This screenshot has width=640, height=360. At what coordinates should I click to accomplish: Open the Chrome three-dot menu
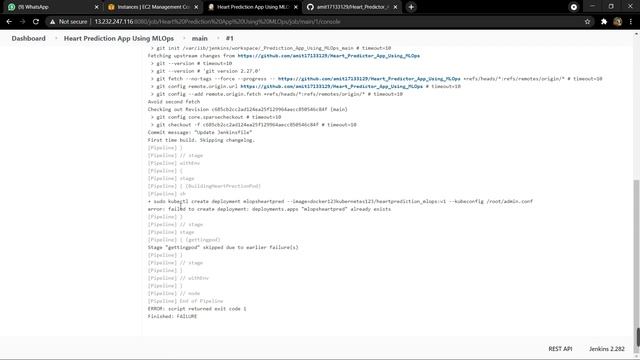tap(631, 22)
